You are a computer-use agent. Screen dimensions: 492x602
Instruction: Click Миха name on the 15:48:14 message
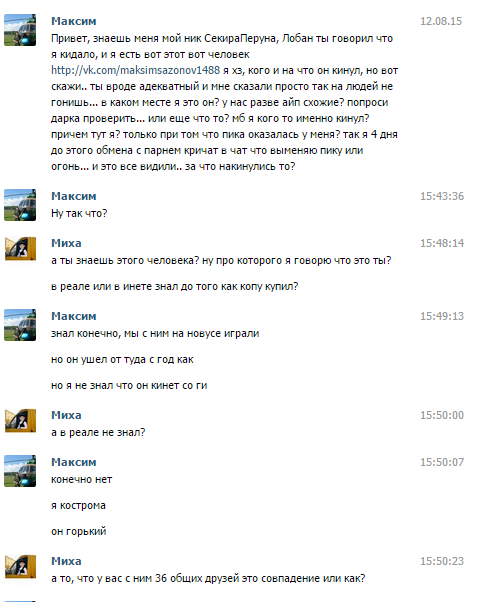pos(66,243)
